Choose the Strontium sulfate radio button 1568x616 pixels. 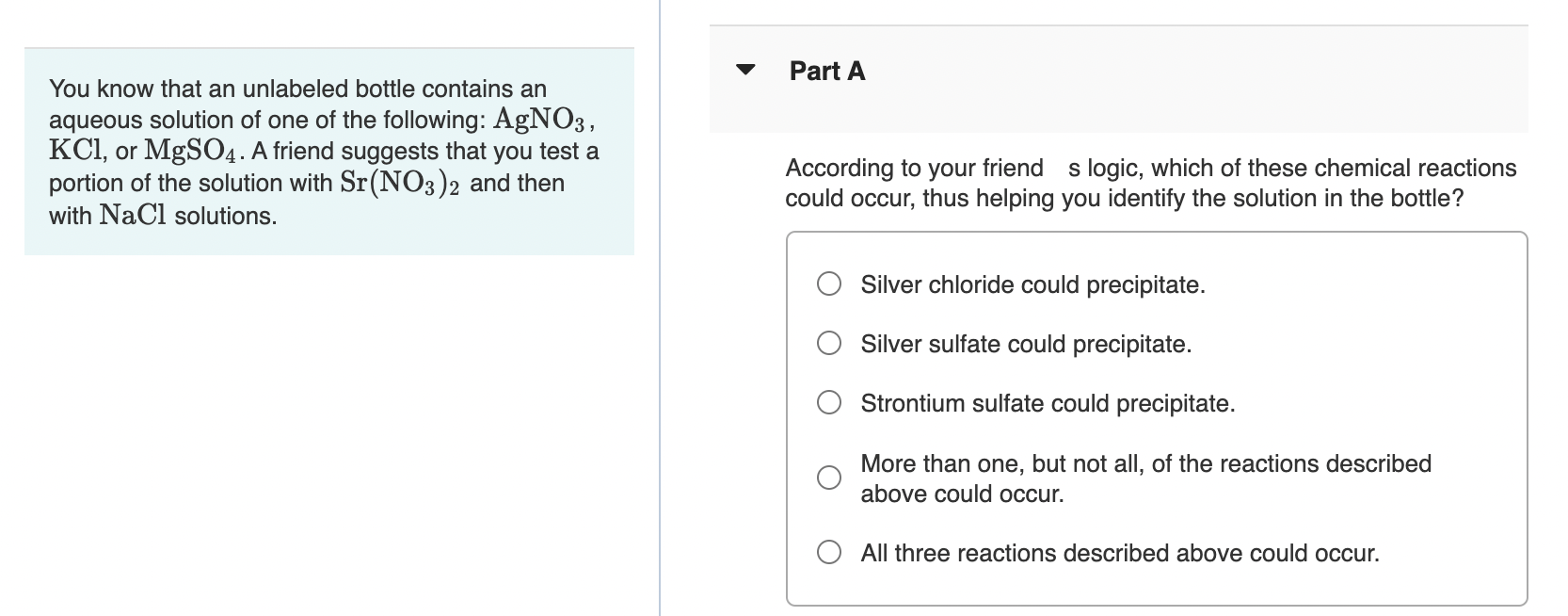tap(828, 403)
